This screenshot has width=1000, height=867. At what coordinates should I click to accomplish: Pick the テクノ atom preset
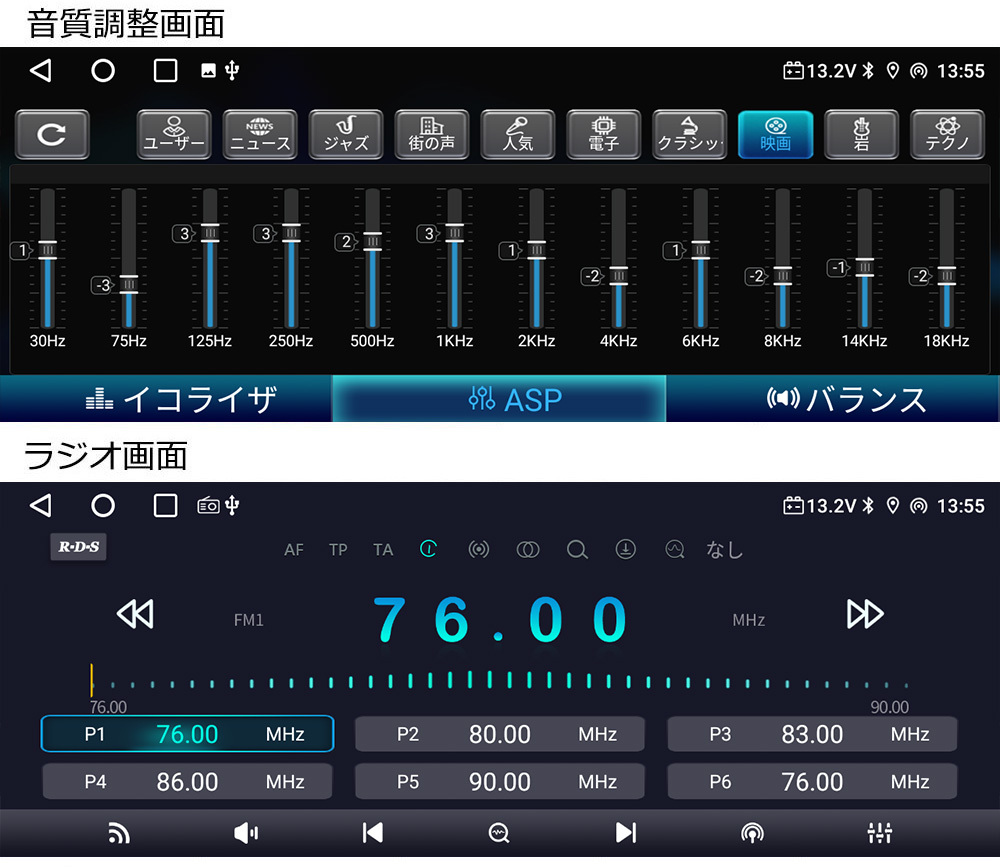(x=948, y=135)
